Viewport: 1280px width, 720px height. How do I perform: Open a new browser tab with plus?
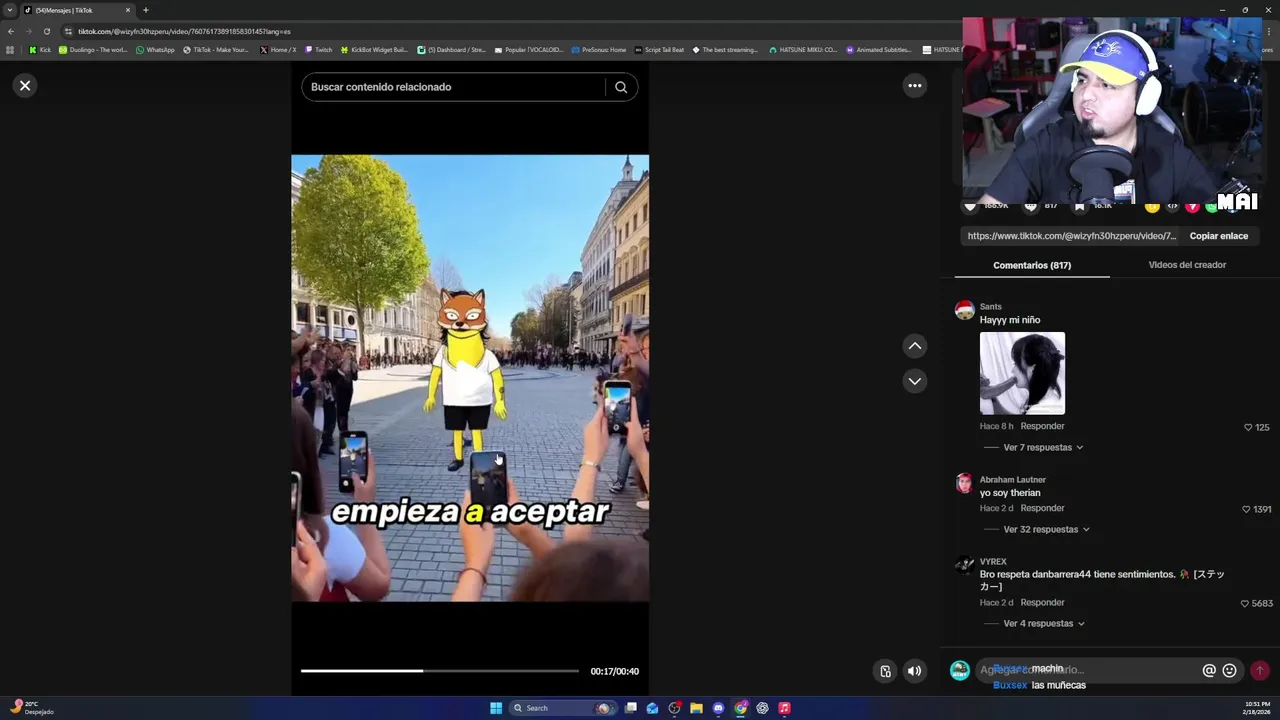(146, 10)
